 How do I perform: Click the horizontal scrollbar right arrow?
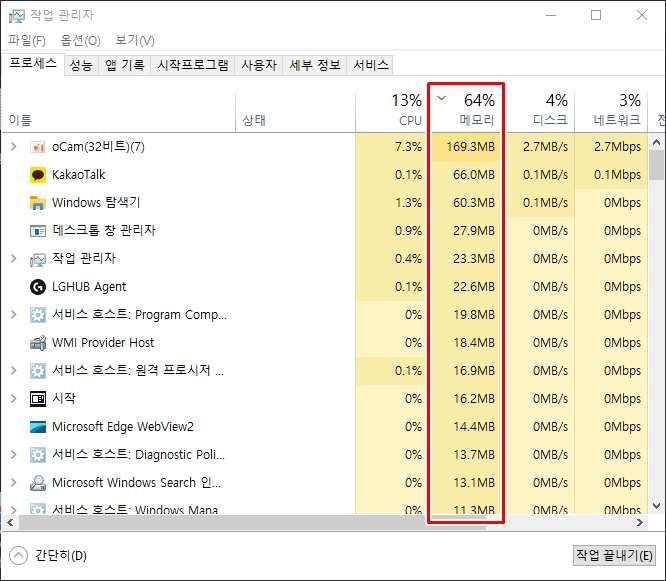click(x=640, y=522)
